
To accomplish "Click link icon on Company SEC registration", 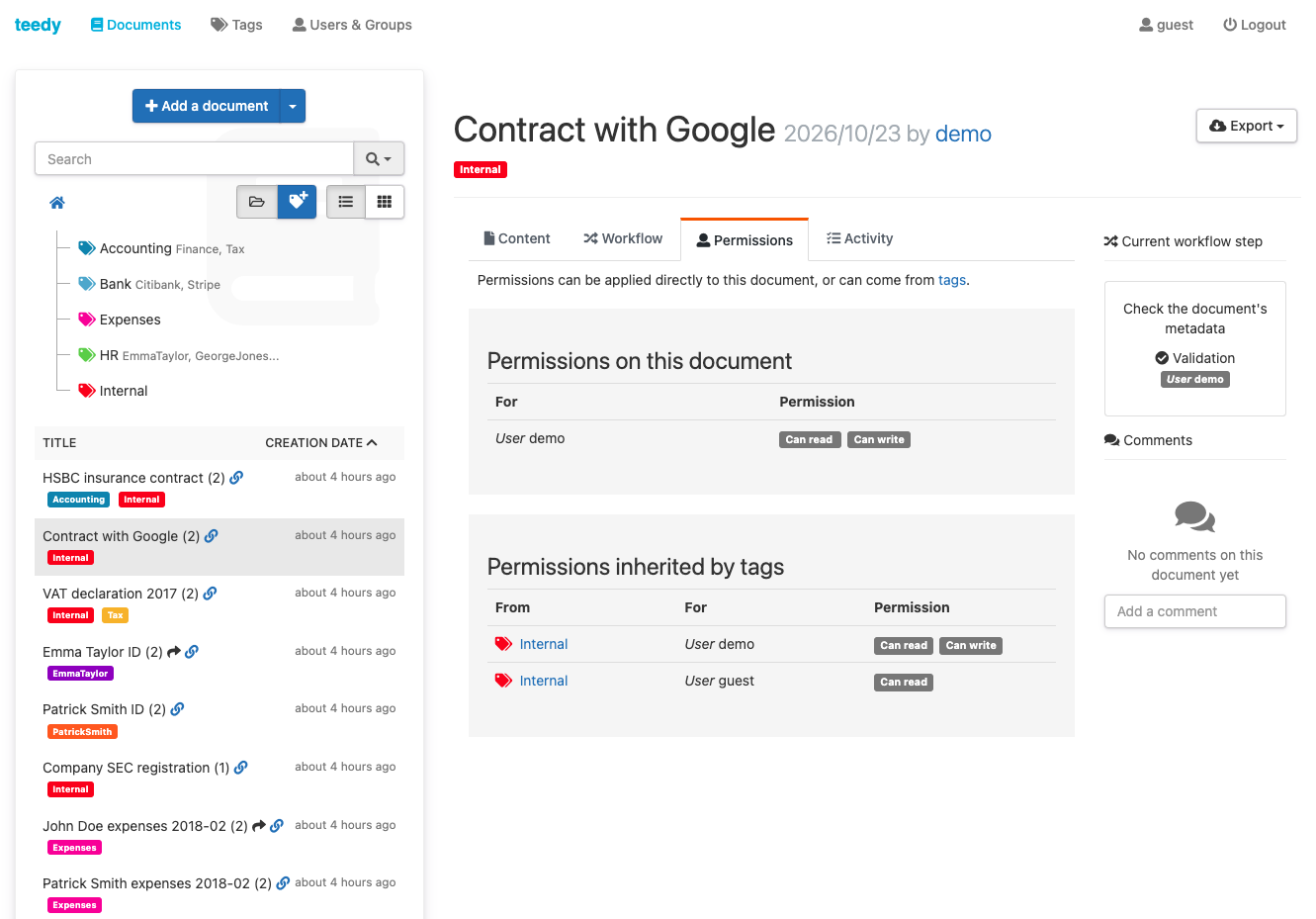I will [x=241, y=768].
